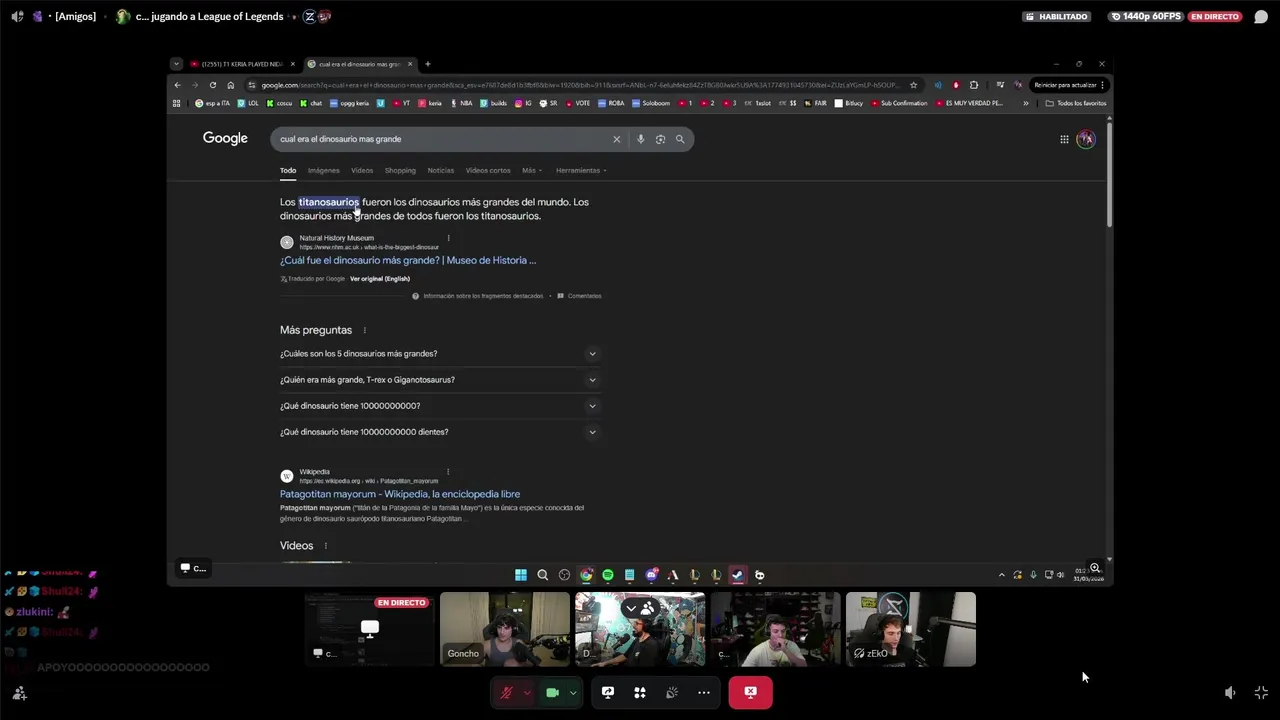Select zEkO's video thumbnail
1280x720 pixels.
point(911,629)
